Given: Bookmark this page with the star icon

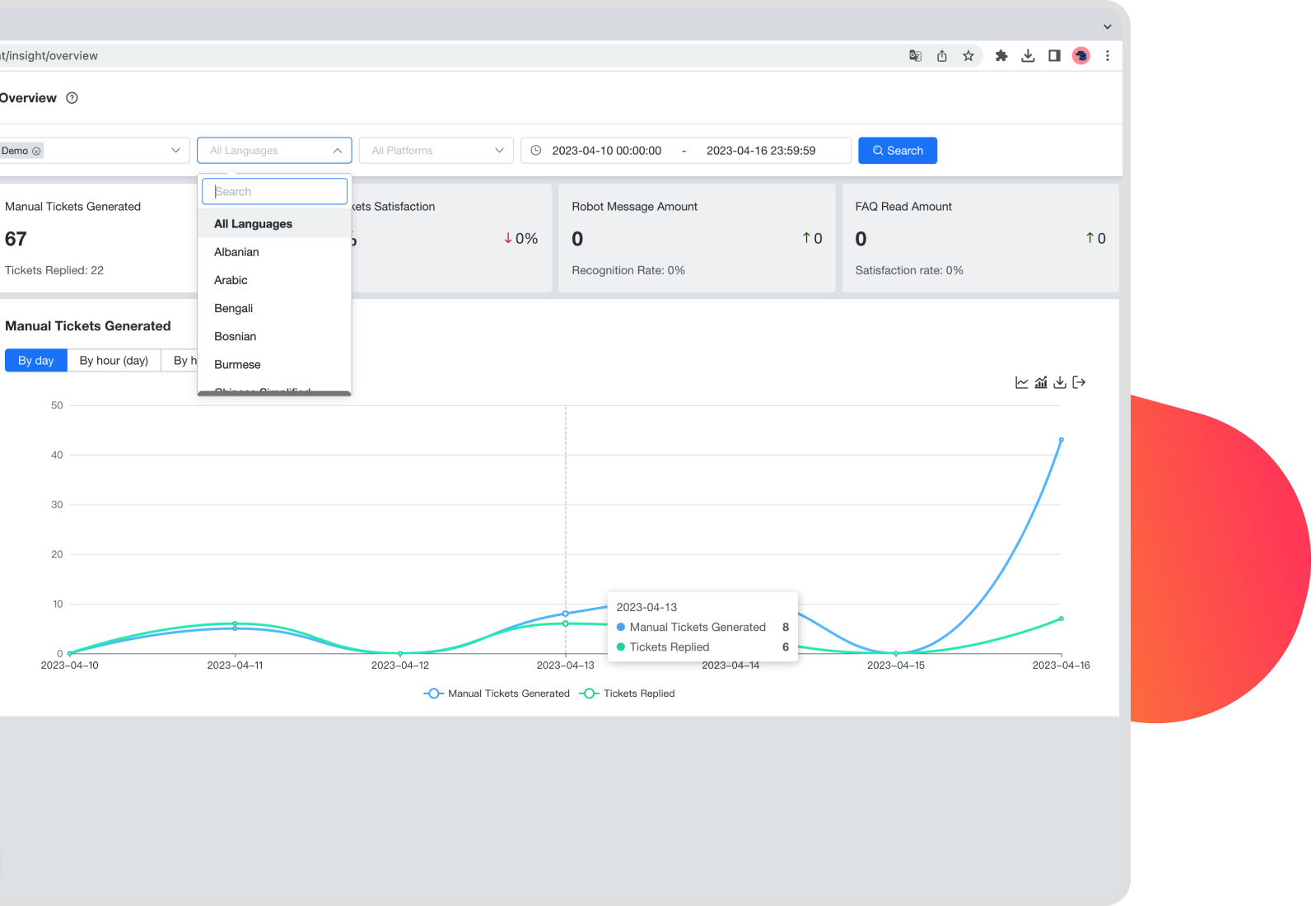Looking at the screenshot, I should (968, 56).
